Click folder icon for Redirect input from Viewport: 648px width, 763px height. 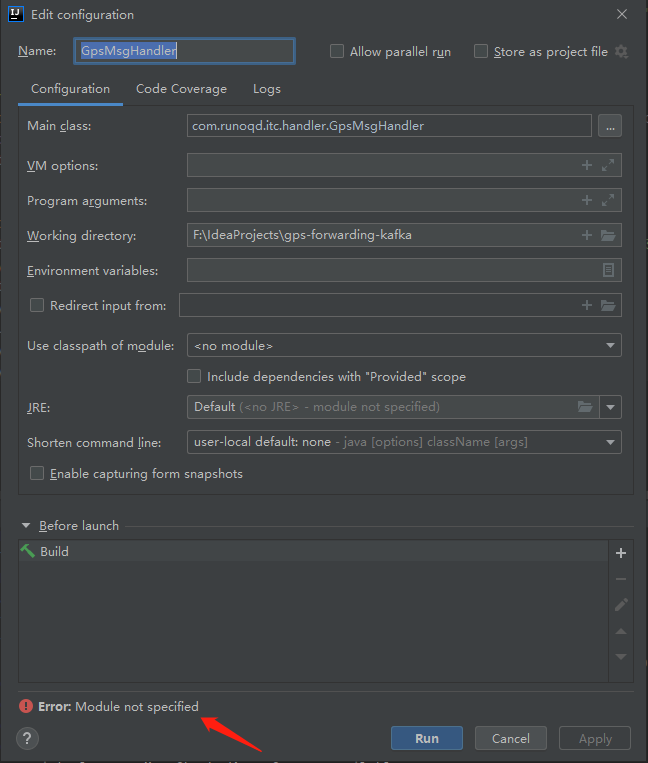click(x=608, y=305)
